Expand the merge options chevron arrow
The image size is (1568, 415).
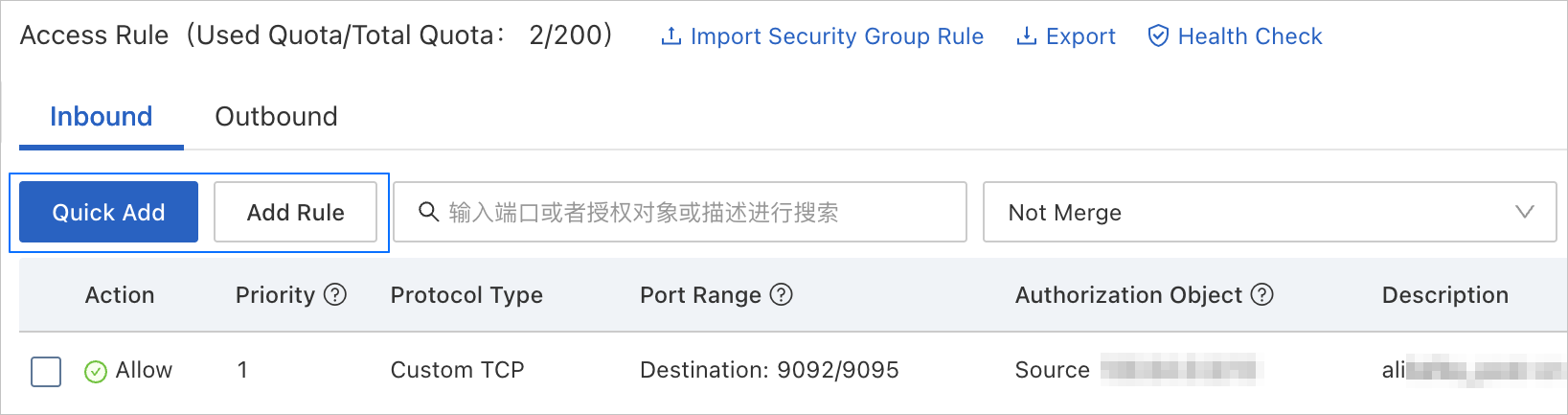(x=1524, y=213)
